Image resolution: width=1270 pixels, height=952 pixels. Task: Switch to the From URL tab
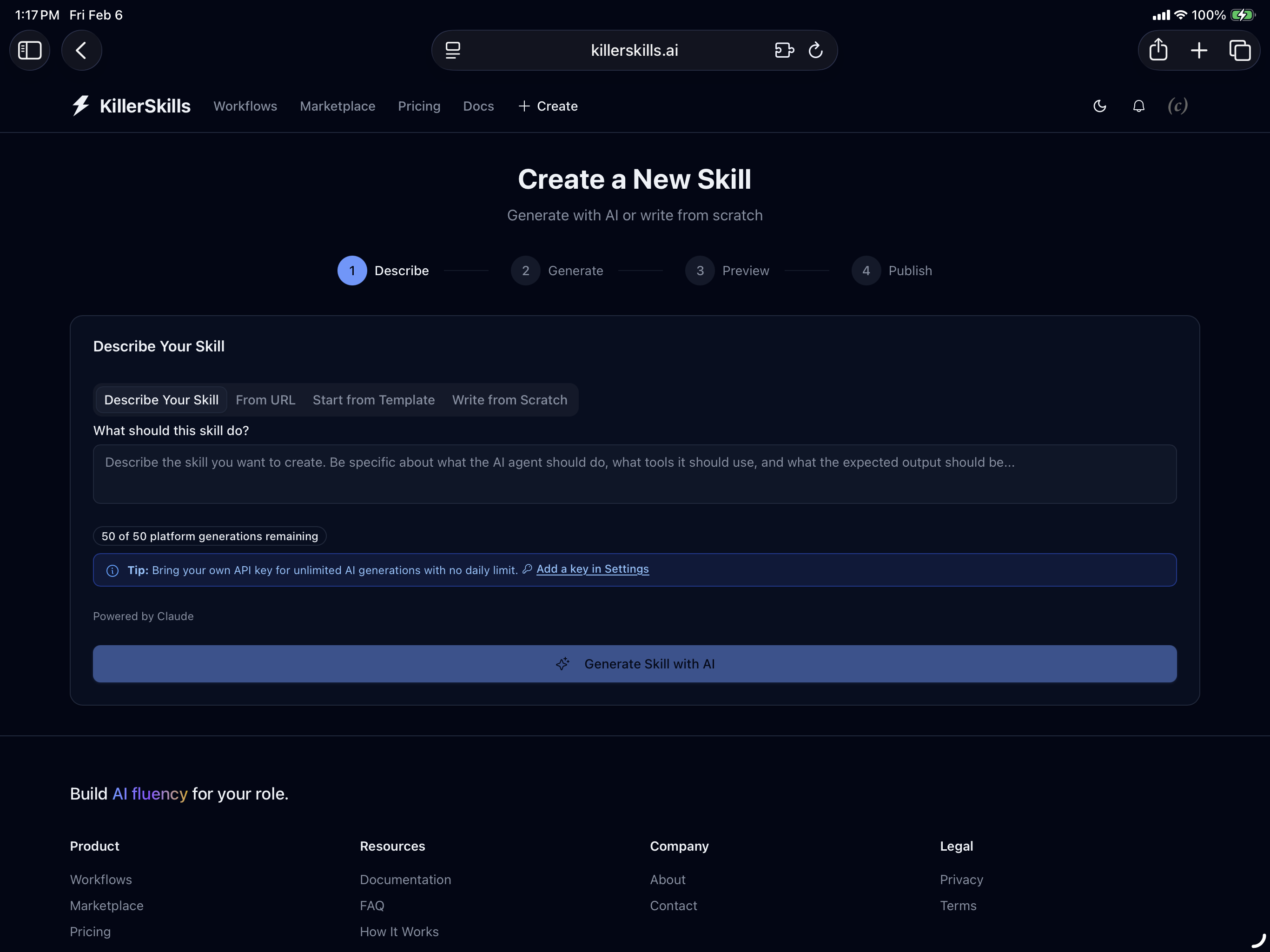pyautogui.click(x=265, y=400)
